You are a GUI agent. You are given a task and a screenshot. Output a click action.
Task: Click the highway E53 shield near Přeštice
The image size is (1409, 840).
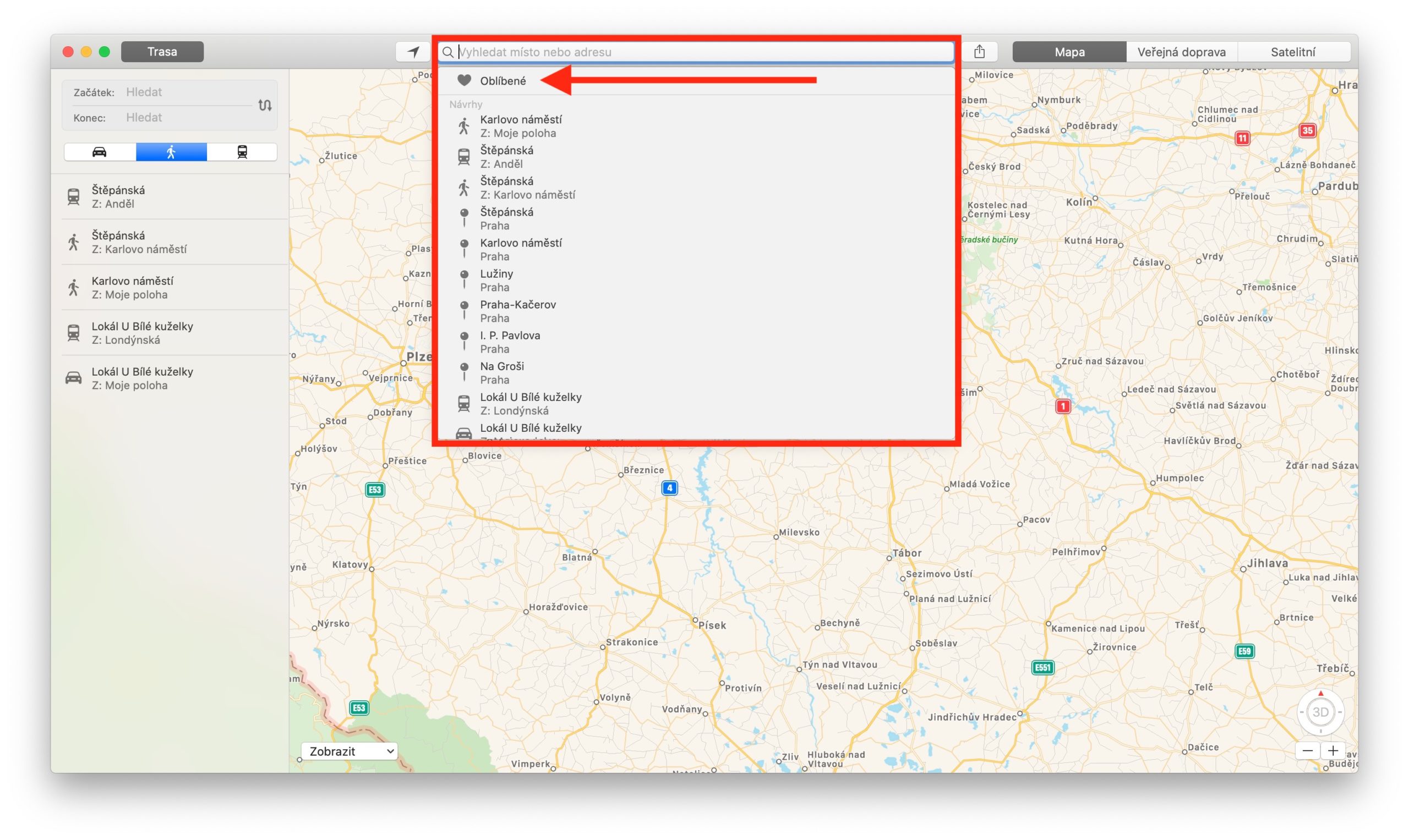pos(374,490)
